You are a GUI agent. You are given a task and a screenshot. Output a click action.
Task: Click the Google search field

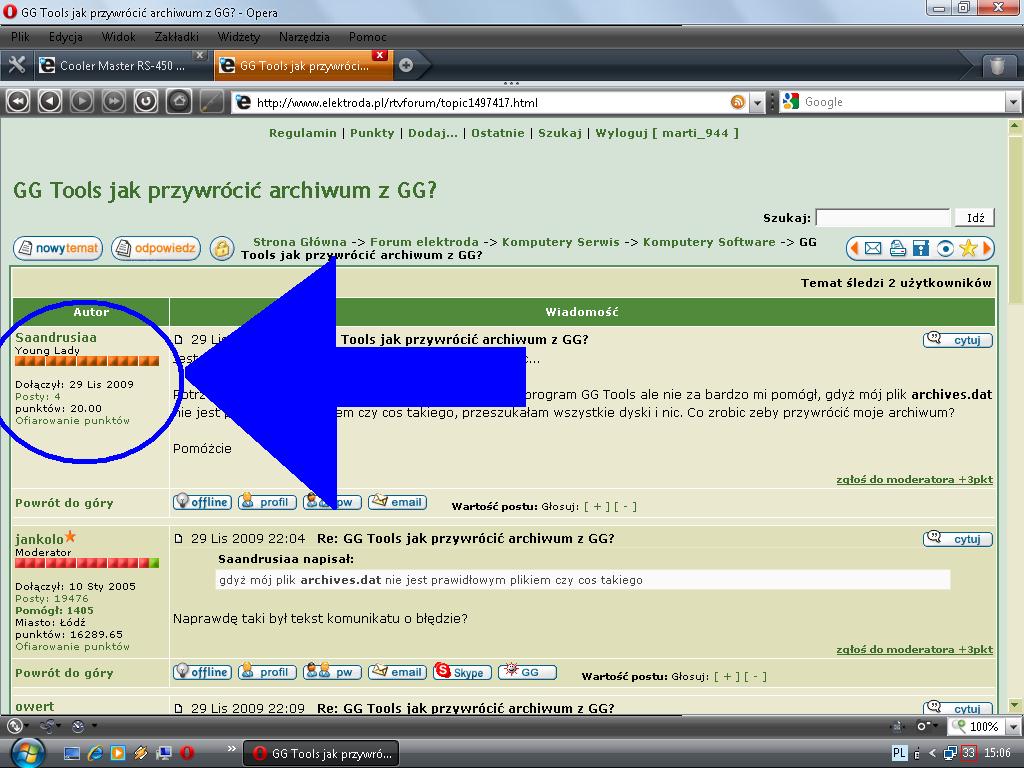click(904, 102)
